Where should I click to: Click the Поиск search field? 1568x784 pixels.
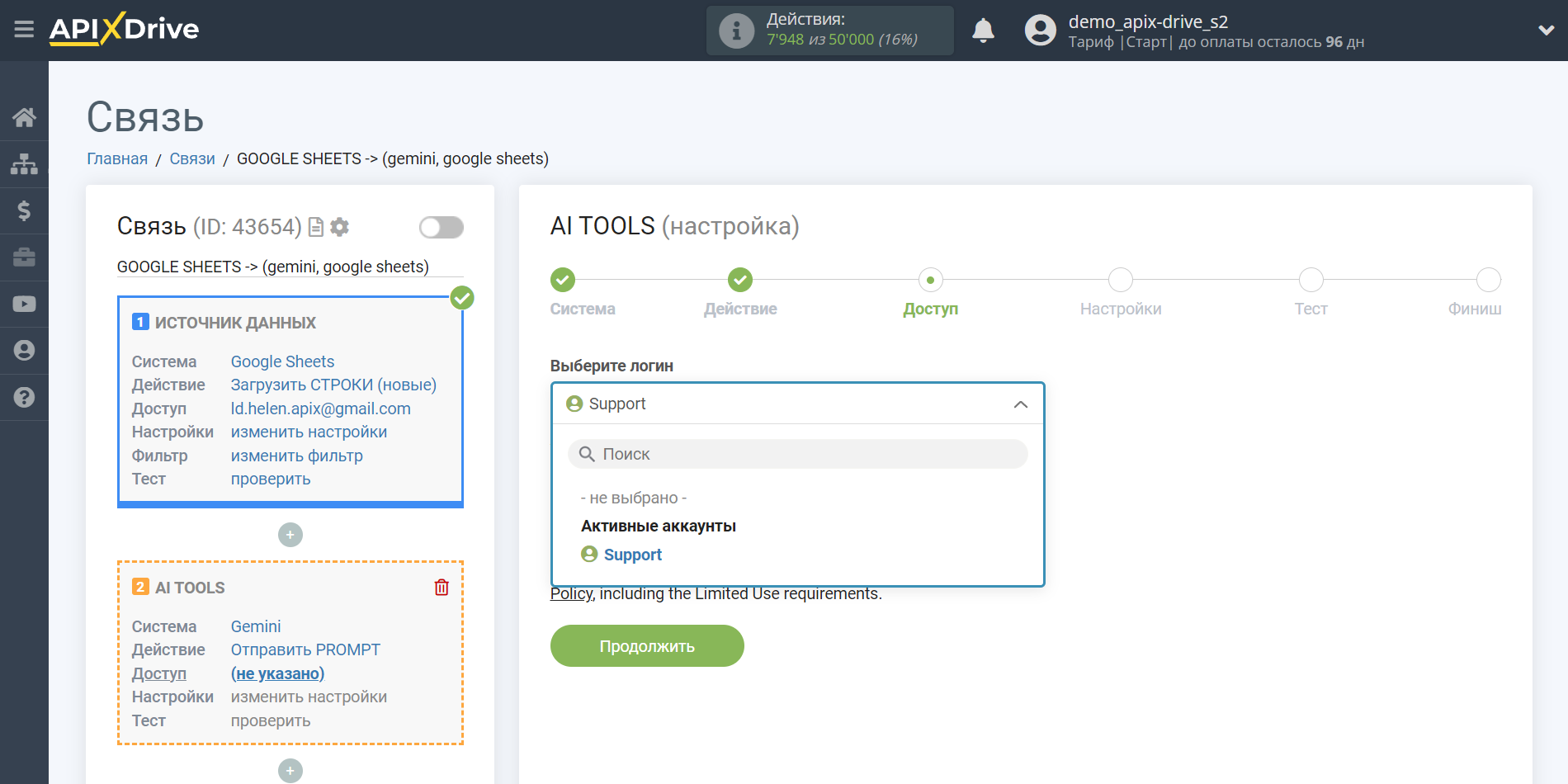(797, 454)
